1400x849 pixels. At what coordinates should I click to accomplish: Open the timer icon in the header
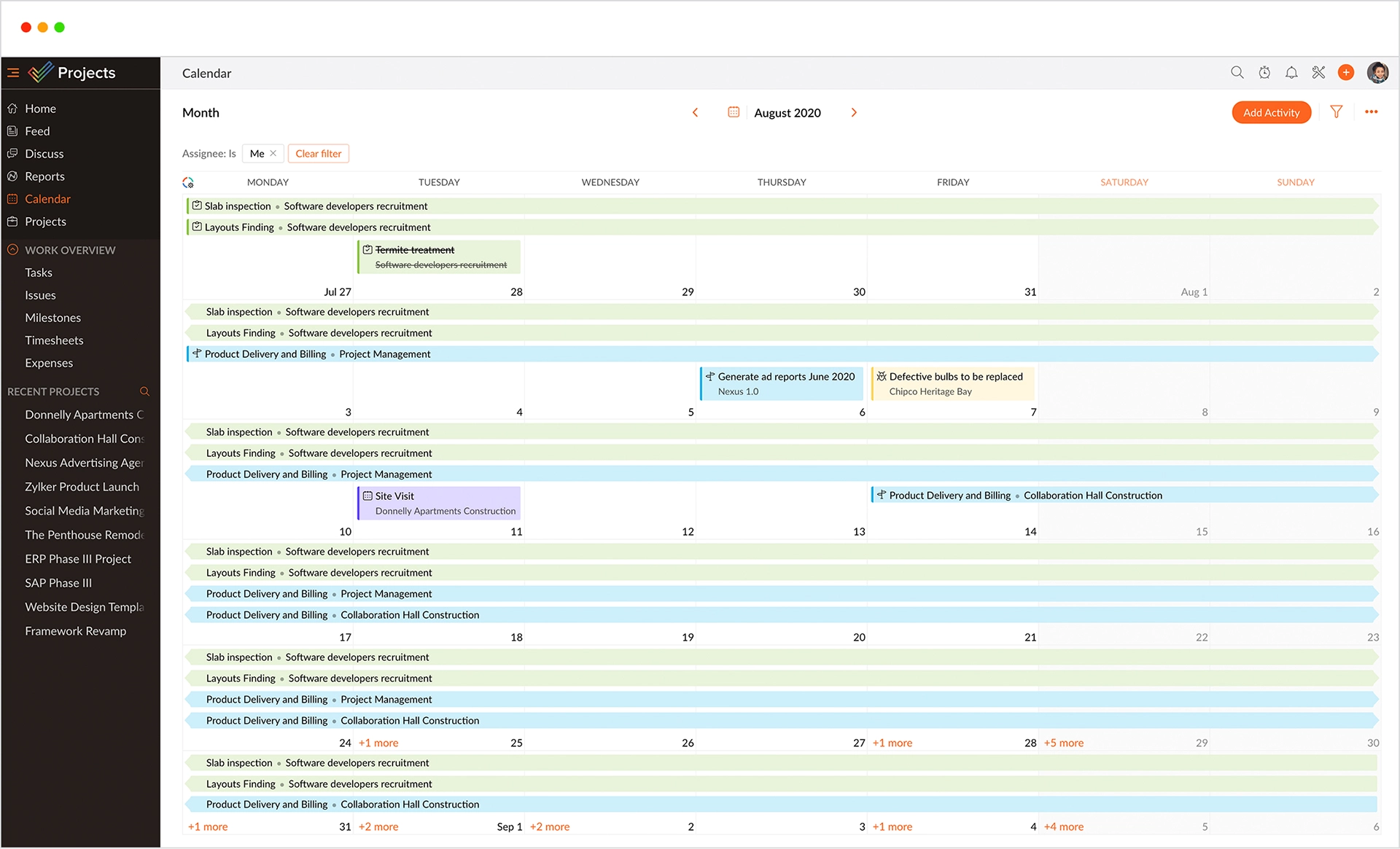coord(1264,72)
